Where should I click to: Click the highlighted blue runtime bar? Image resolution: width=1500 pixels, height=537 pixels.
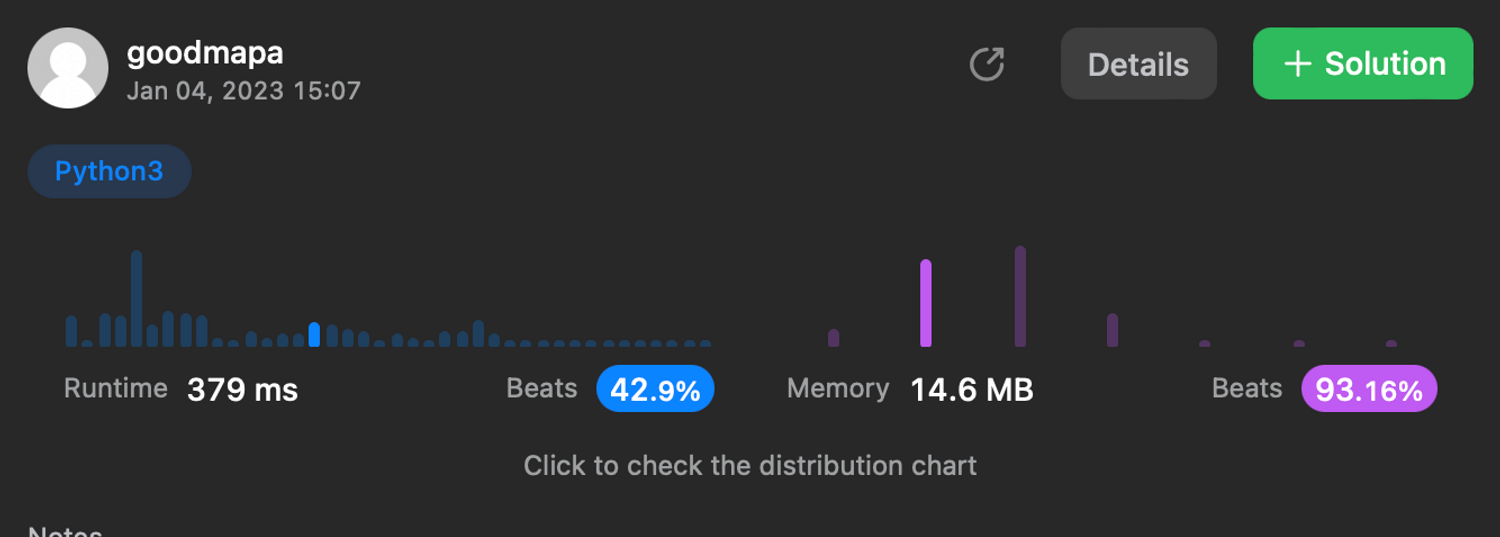(315, 335)
